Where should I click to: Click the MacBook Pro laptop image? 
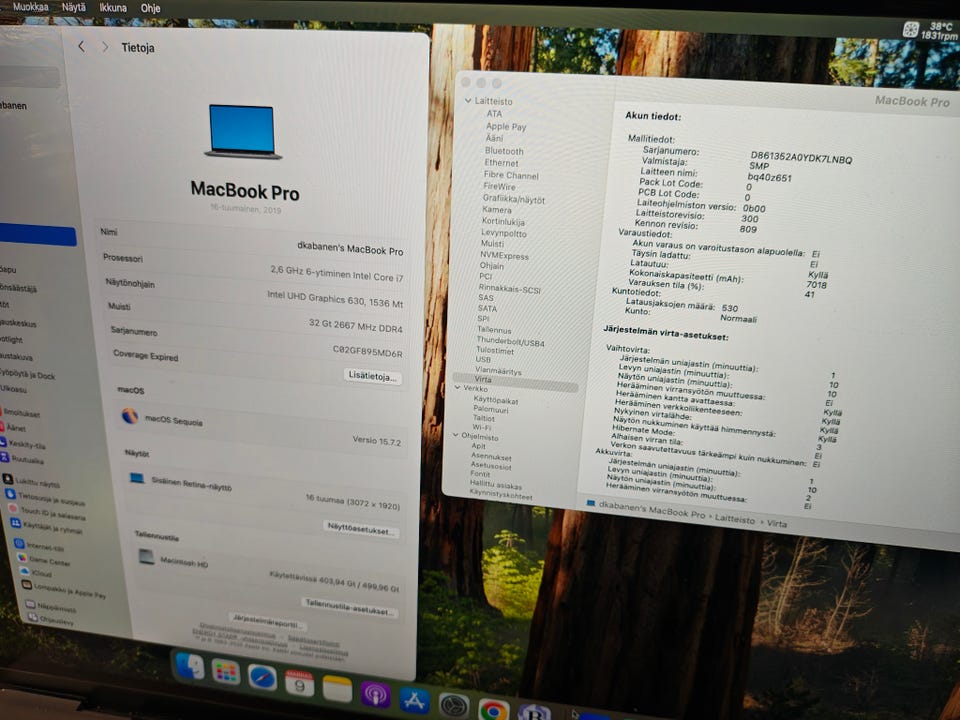(242, 132)
